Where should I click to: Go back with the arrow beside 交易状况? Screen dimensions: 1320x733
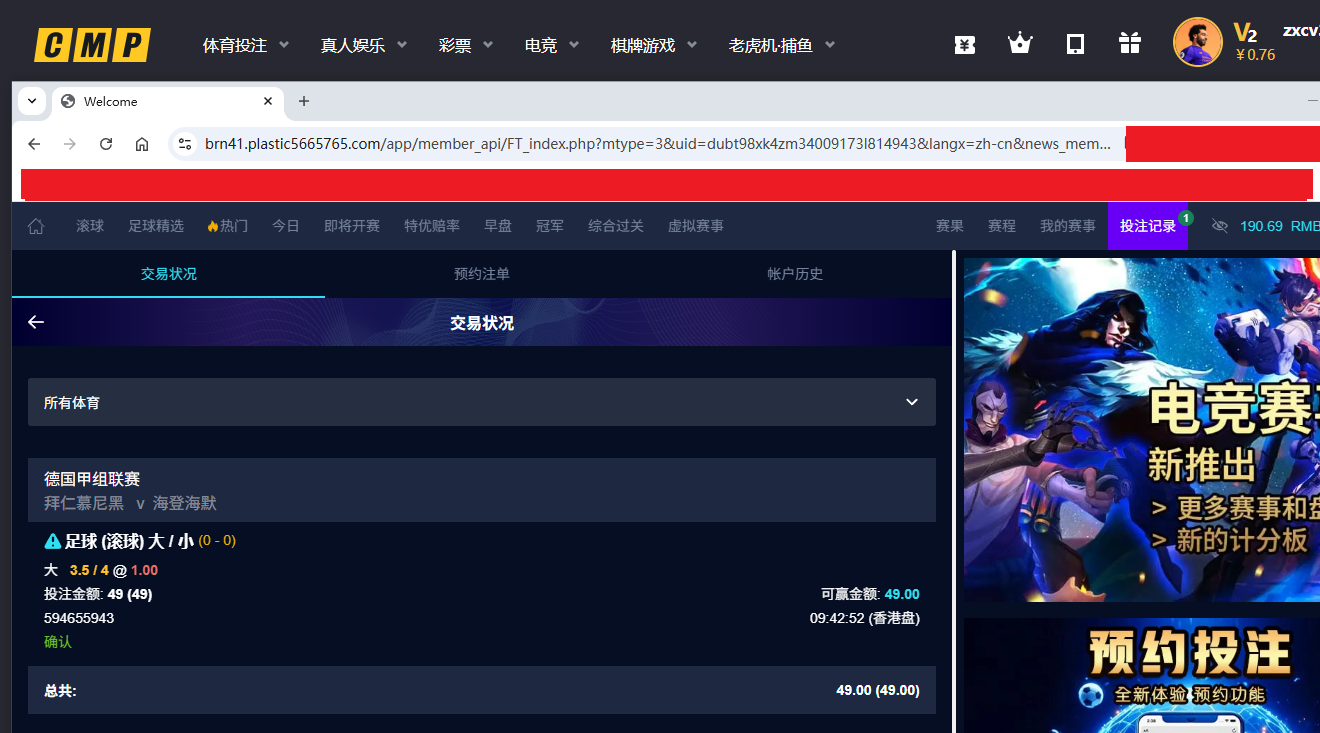pos(36,322)
